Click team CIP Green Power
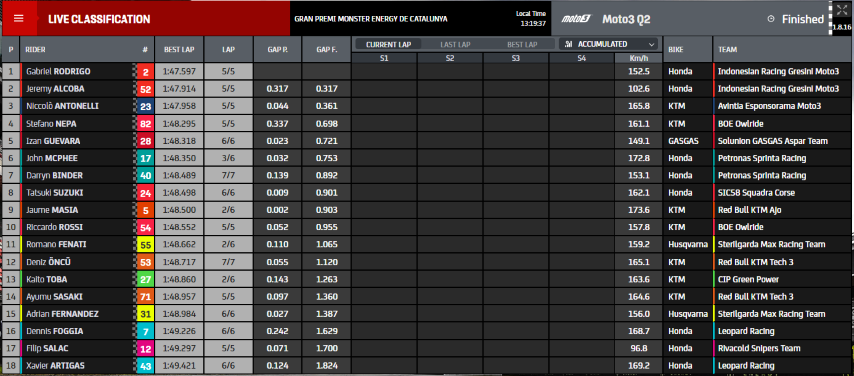The width and height of the screenshot is (854, 376). (x=748, y=280)
